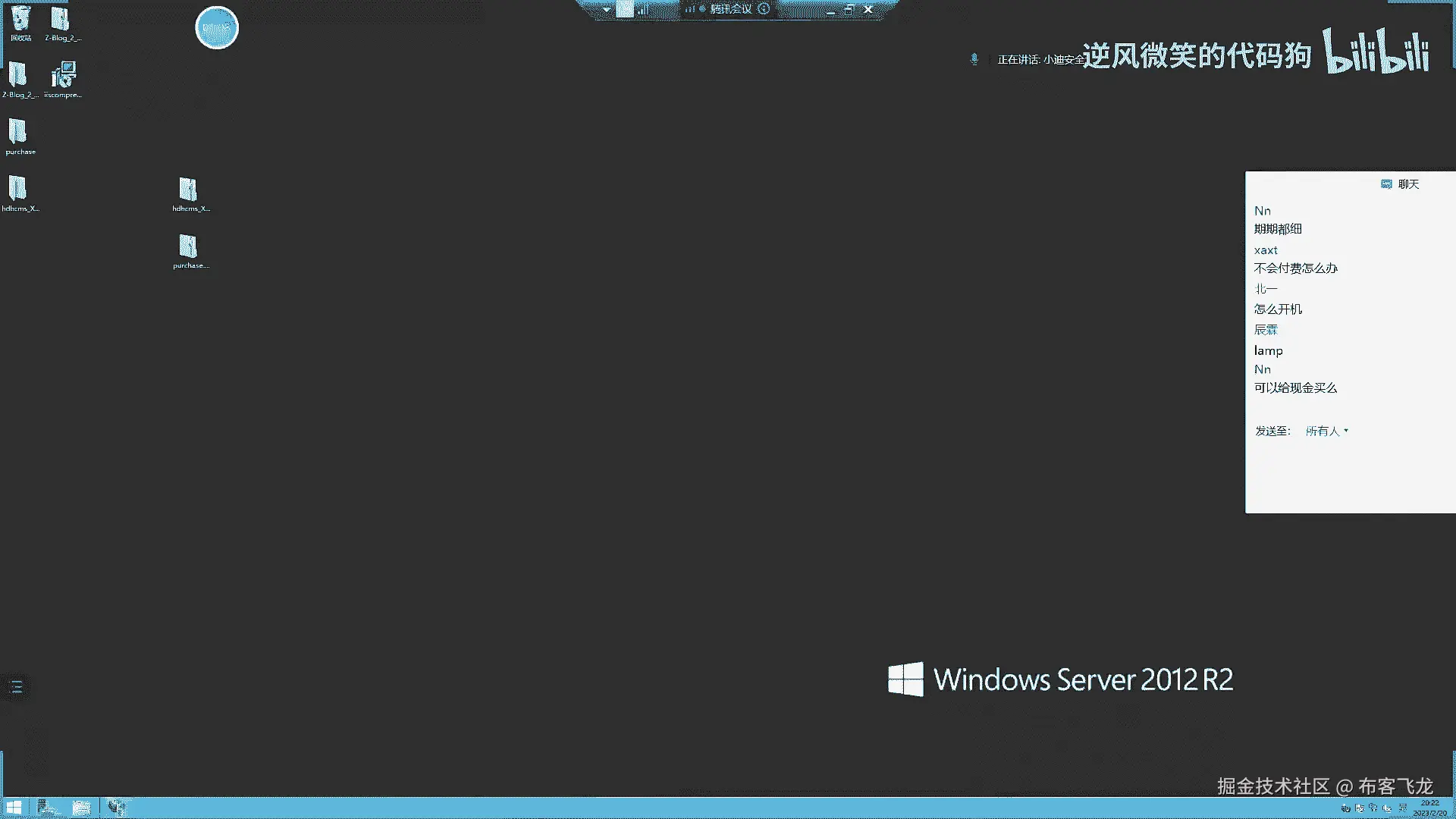The width and height of the screenshot is (1456, 819).
Task: Open the 所有人 recipient dropdown
Action: (1326, 431)
